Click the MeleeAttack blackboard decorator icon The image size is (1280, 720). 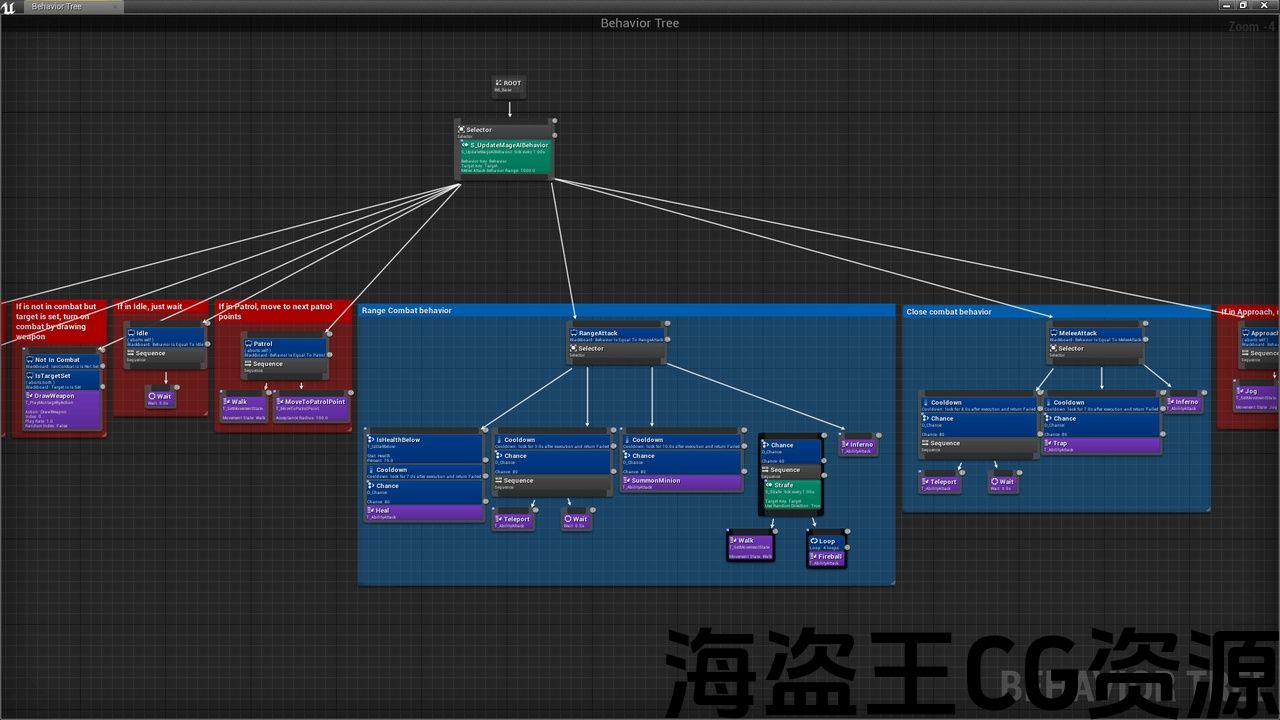pos(1053,333)
